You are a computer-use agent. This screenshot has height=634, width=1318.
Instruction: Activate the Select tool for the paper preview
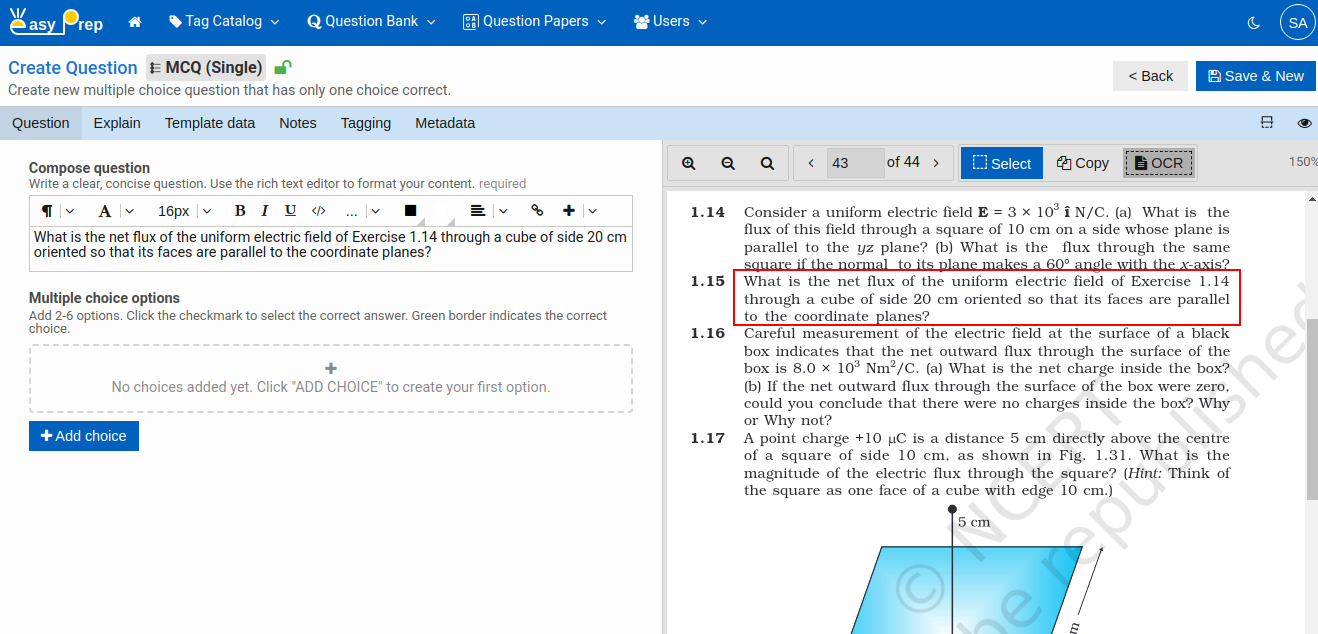(x=1001, y=162)
